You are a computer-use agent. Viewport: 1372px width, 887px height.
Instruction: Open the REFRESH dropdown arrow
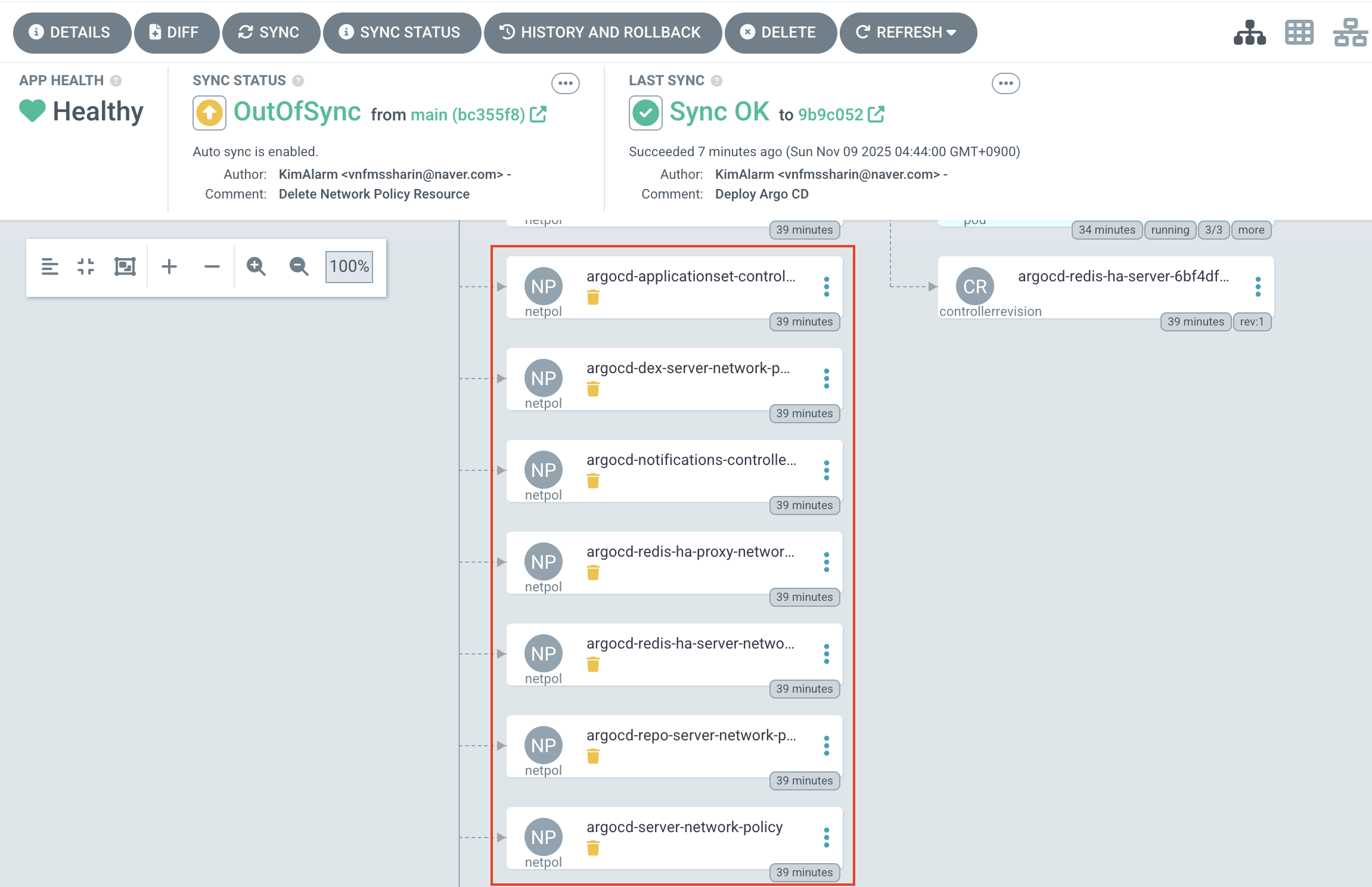(x=952, y=33)
